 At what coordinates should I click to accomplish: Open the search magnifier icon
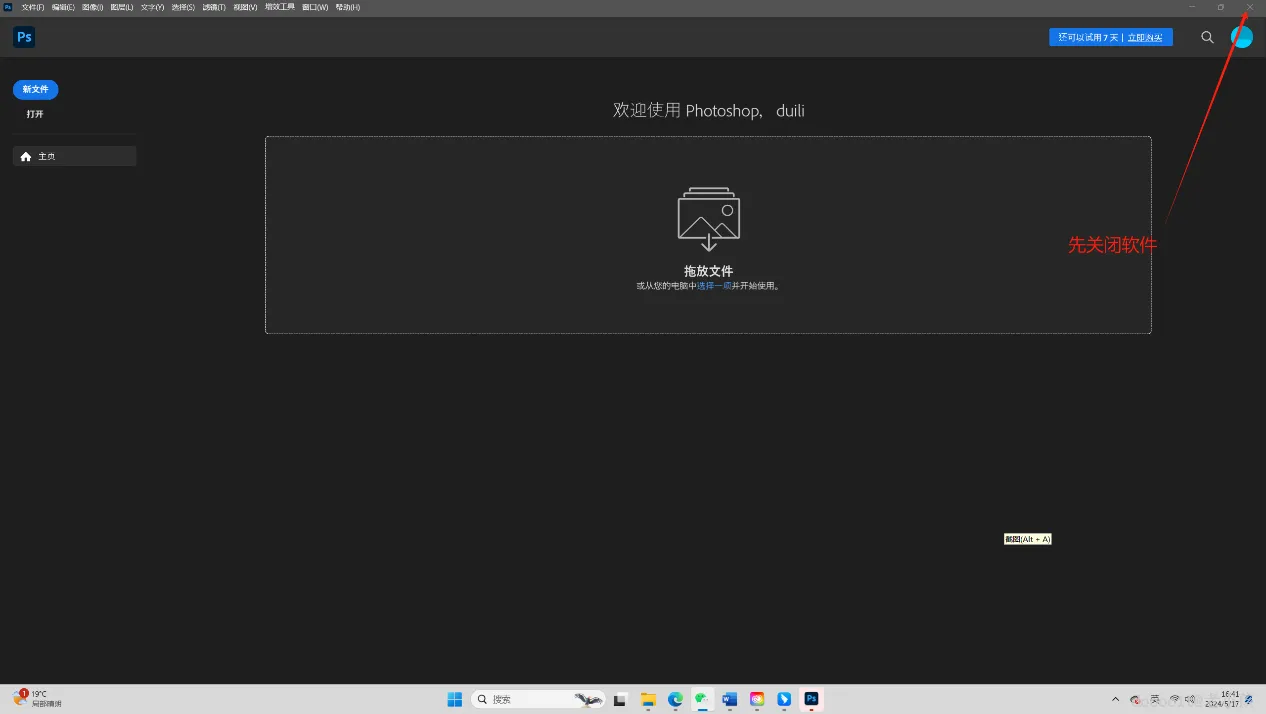[1207, 37]
